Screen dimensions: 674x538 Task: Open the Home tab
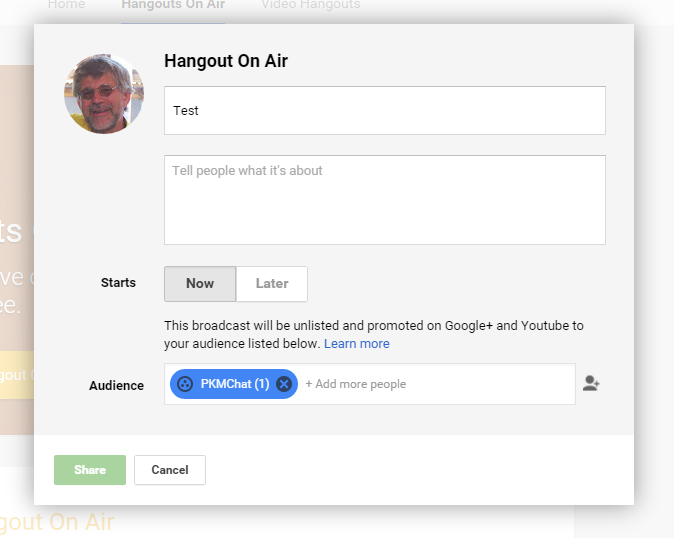pos(67,6)
